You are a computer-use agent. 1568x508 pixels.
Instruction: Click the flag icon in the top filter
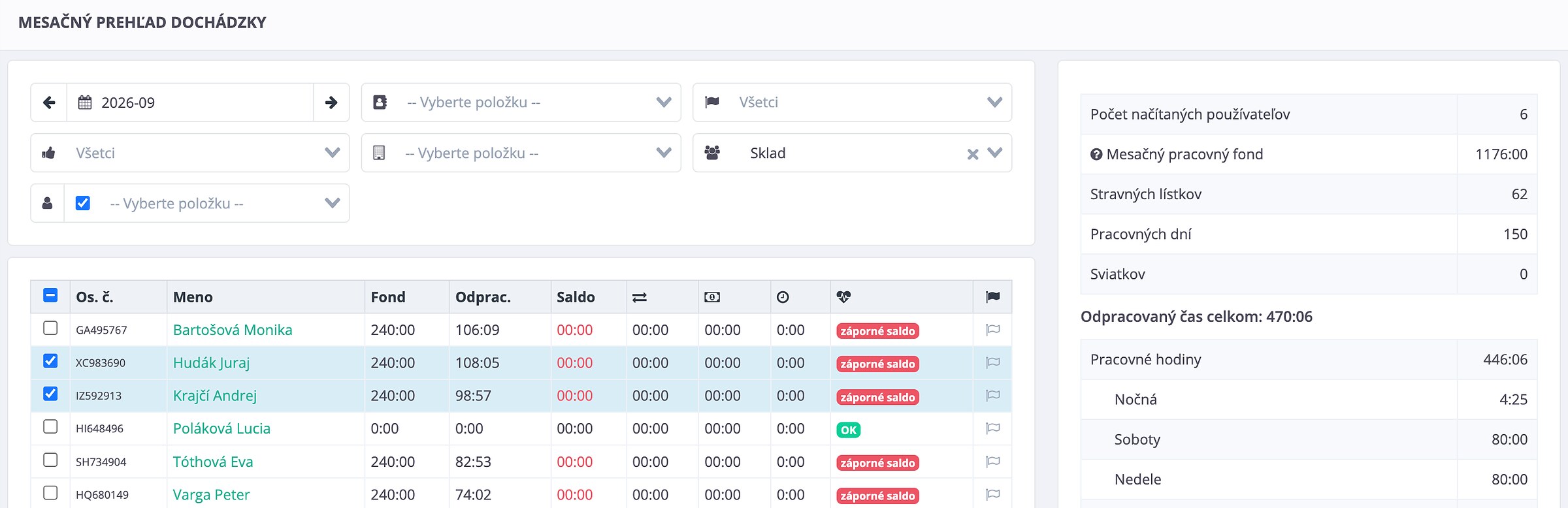pos(712,103)
